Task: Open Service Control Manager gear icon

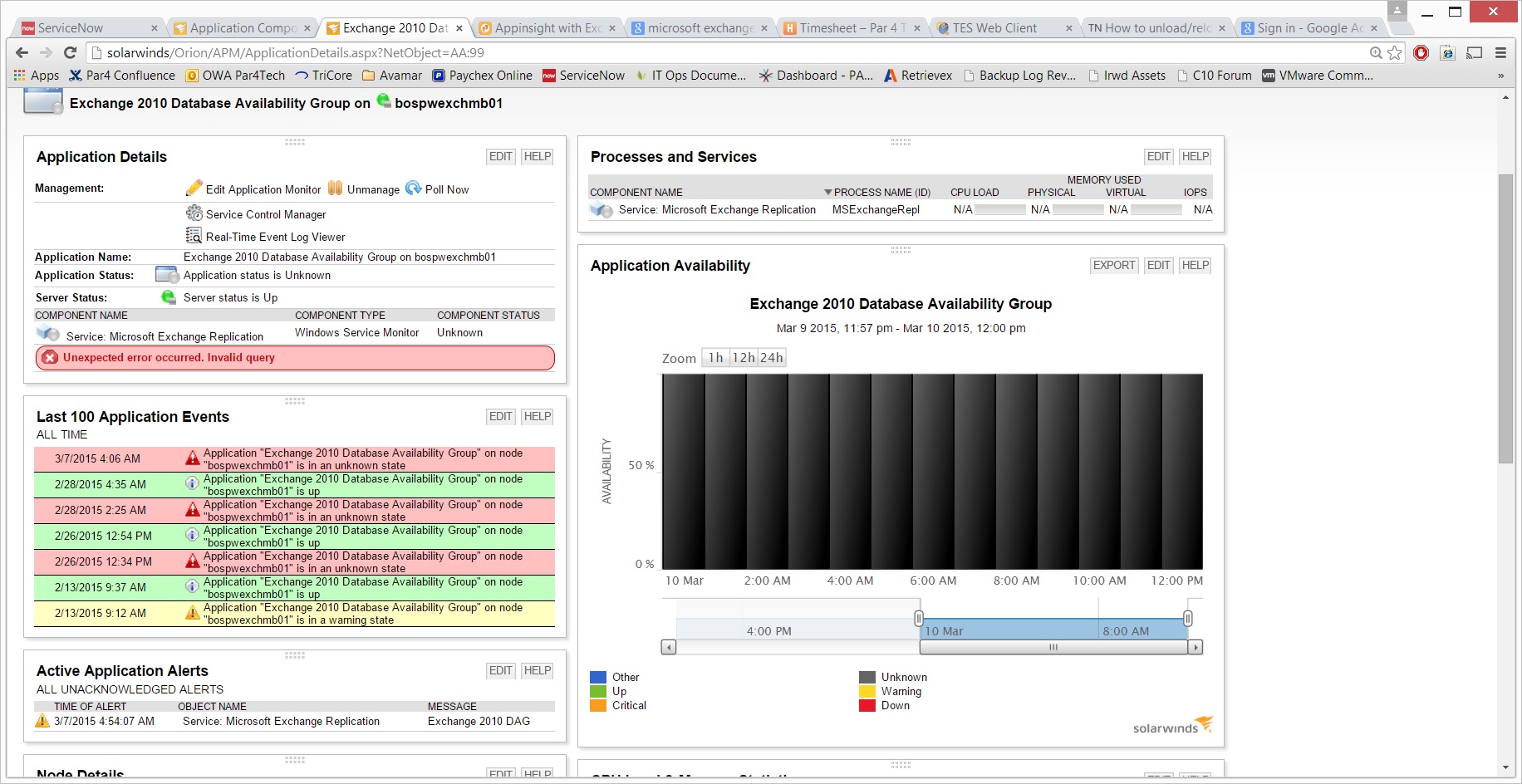Action: coord(194,213)
